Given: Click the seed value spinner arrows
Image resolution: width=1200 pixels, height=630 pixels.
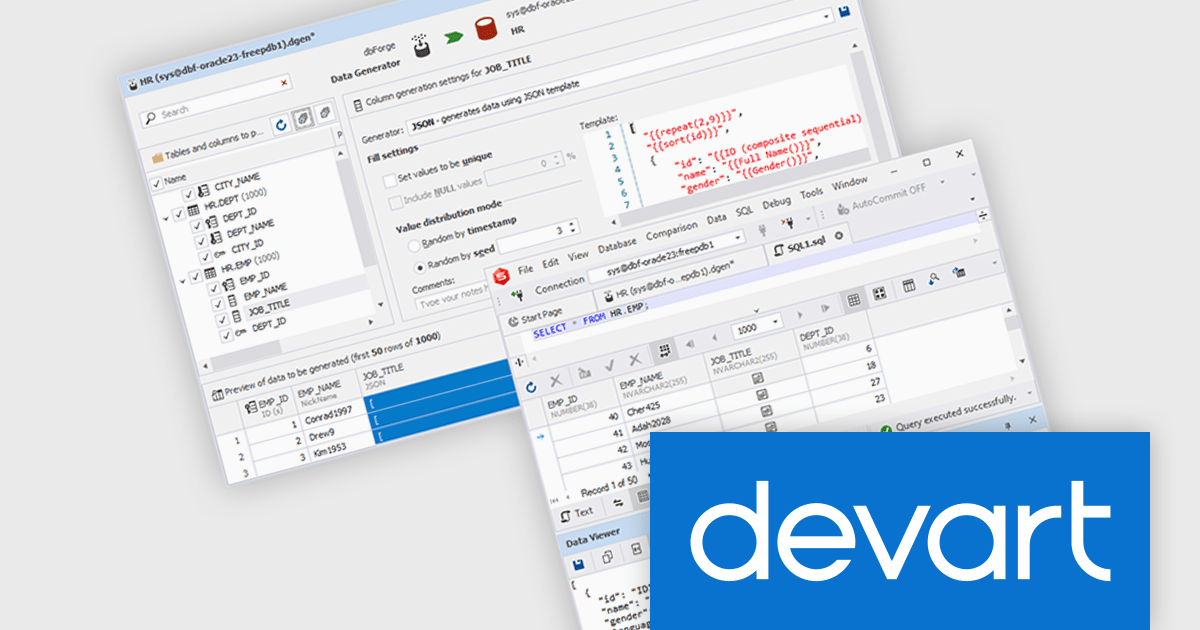Looking at the screenshot, I should click(571, 229).
